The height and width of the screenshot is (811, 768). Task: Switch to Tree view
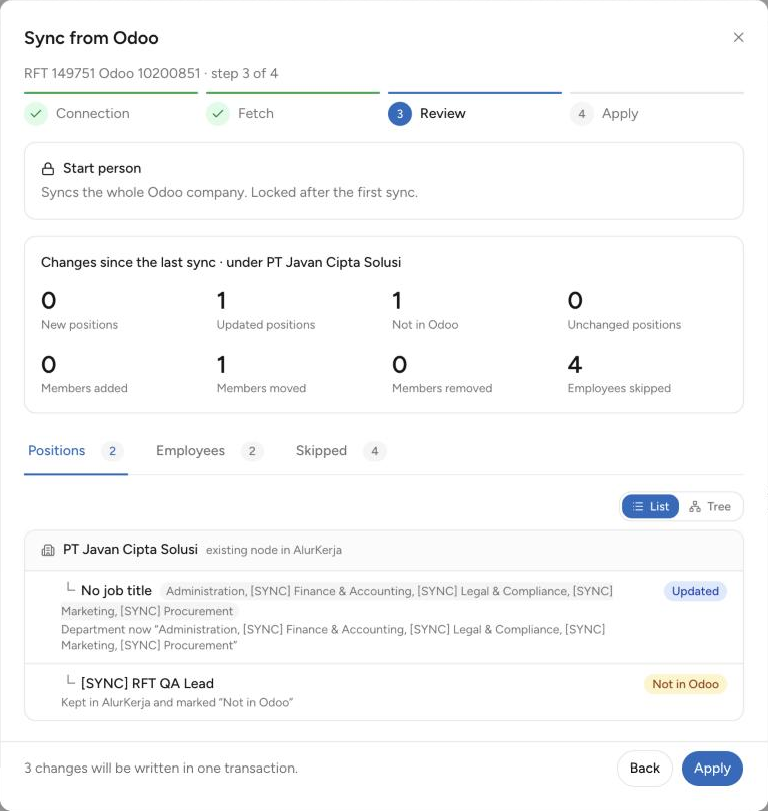coord(710,506)
